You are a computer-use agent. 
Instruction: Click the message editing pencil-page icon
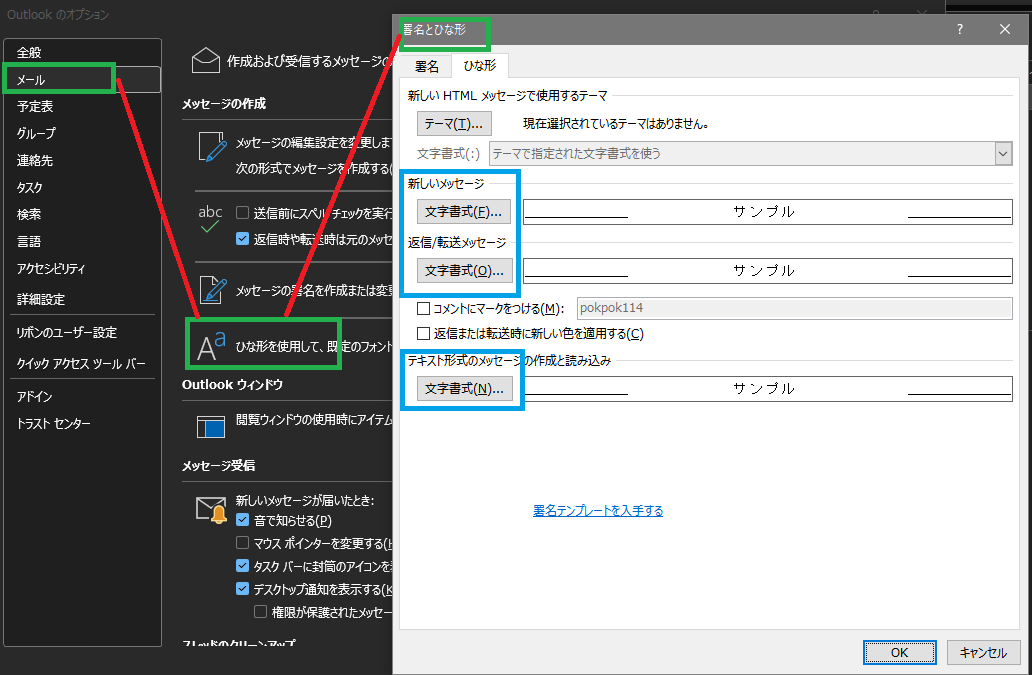point(212,147)
